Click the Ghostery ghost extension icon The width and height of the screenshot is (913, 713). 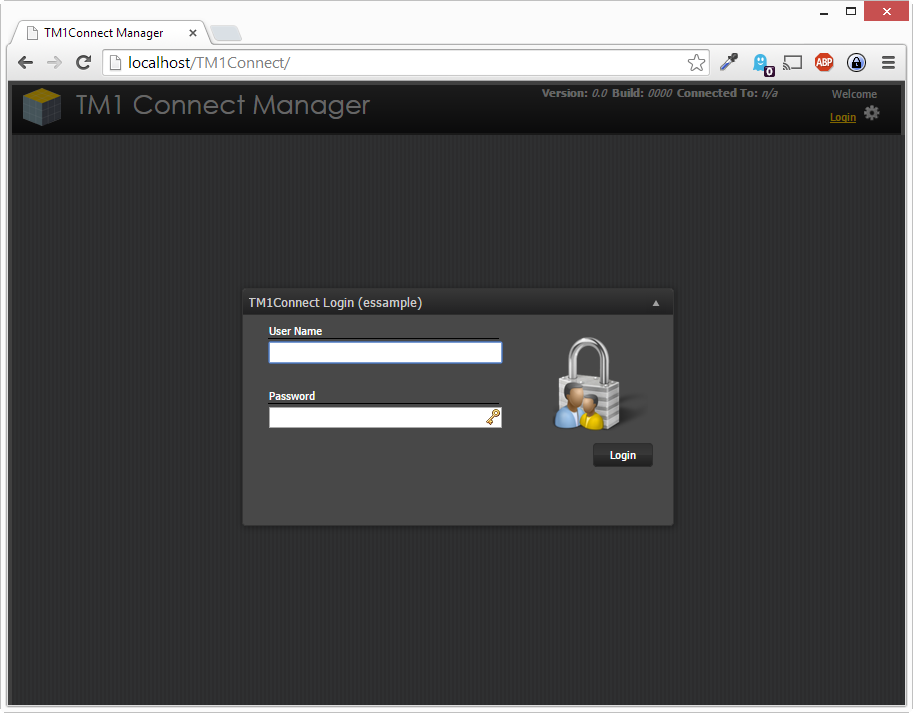click(x=761, y=63)
